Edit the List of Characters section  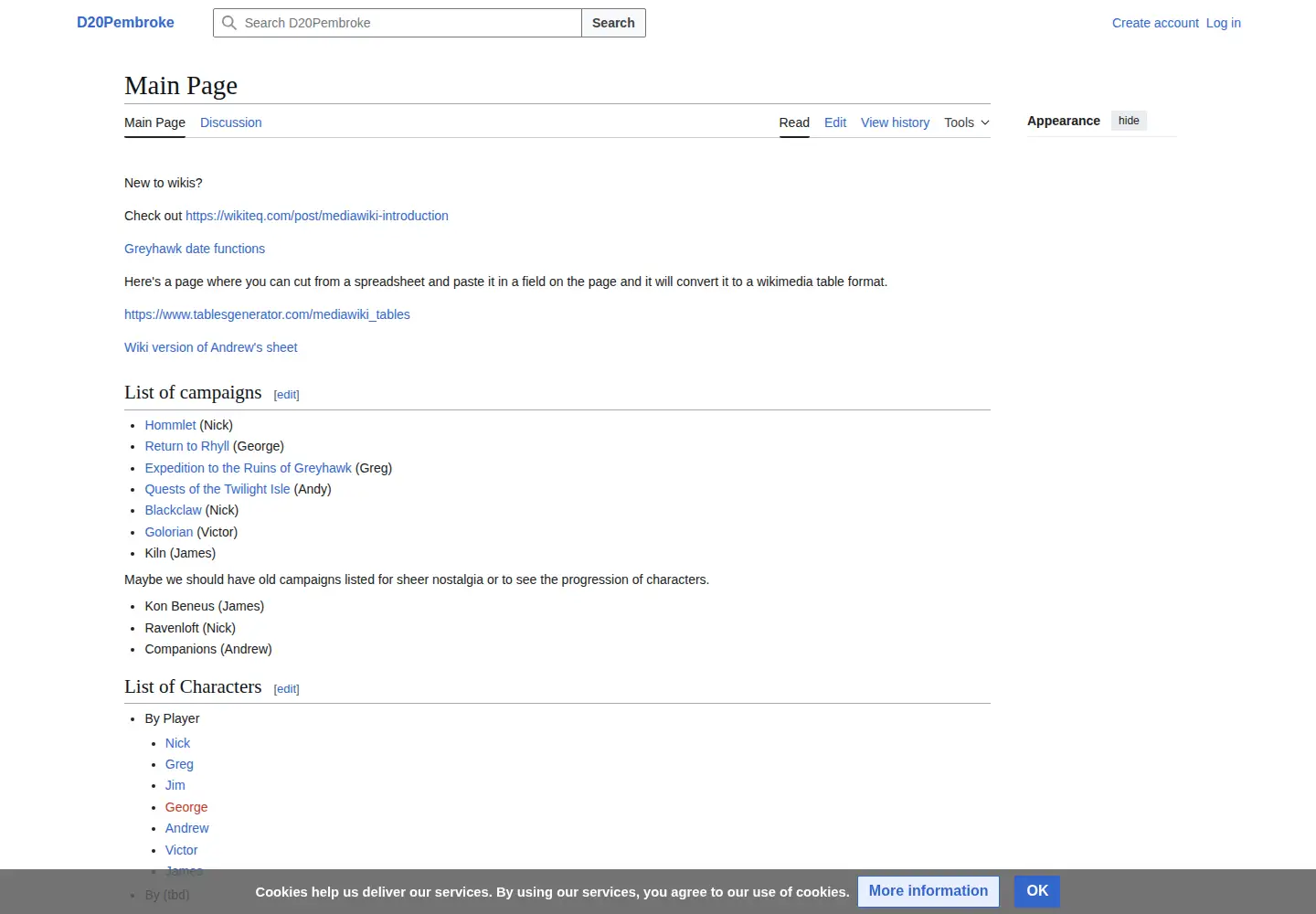click(287, 689)
